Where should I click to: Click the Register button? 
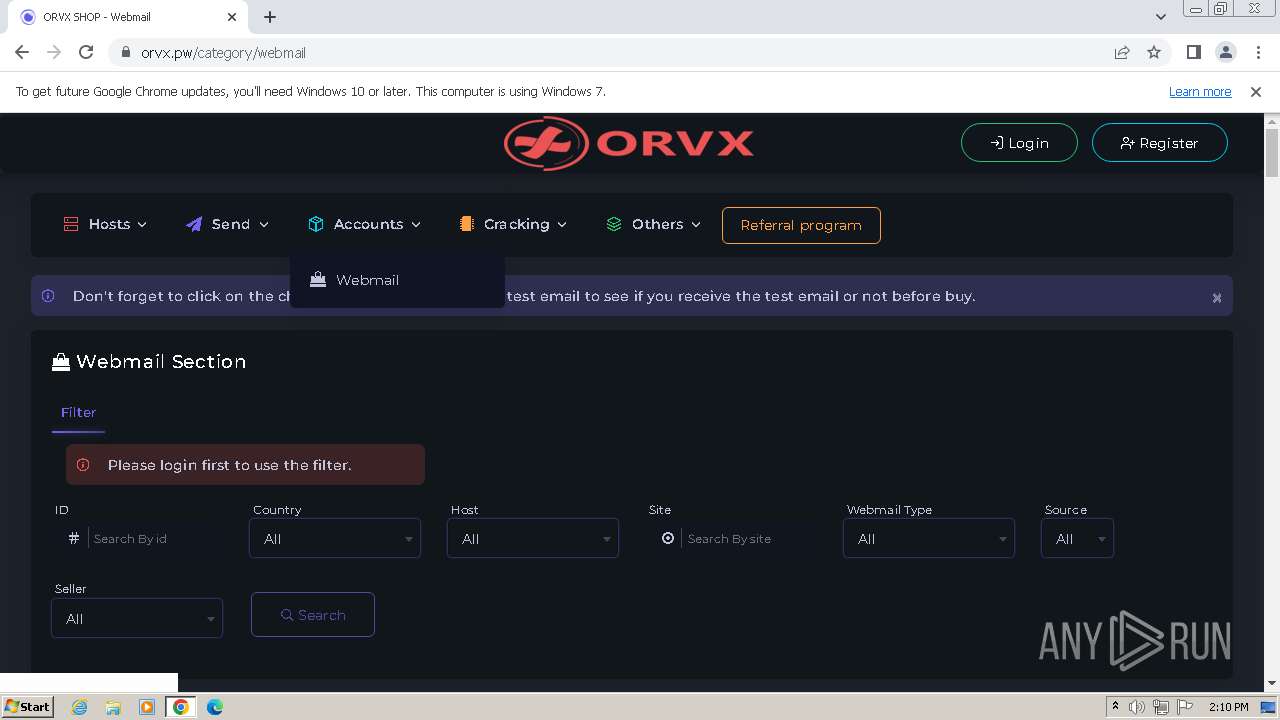[x=1159, y=143]
